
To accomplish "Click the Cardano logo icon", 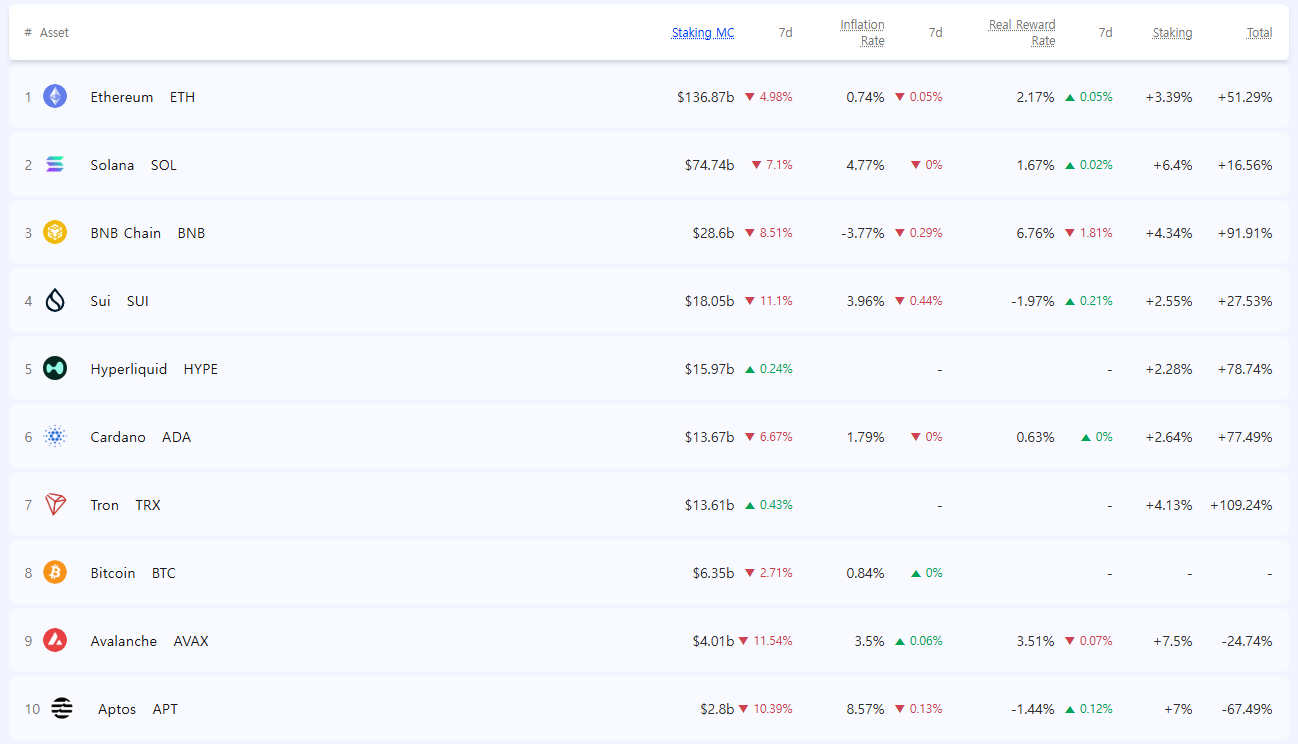I will [x=55, y=437].
